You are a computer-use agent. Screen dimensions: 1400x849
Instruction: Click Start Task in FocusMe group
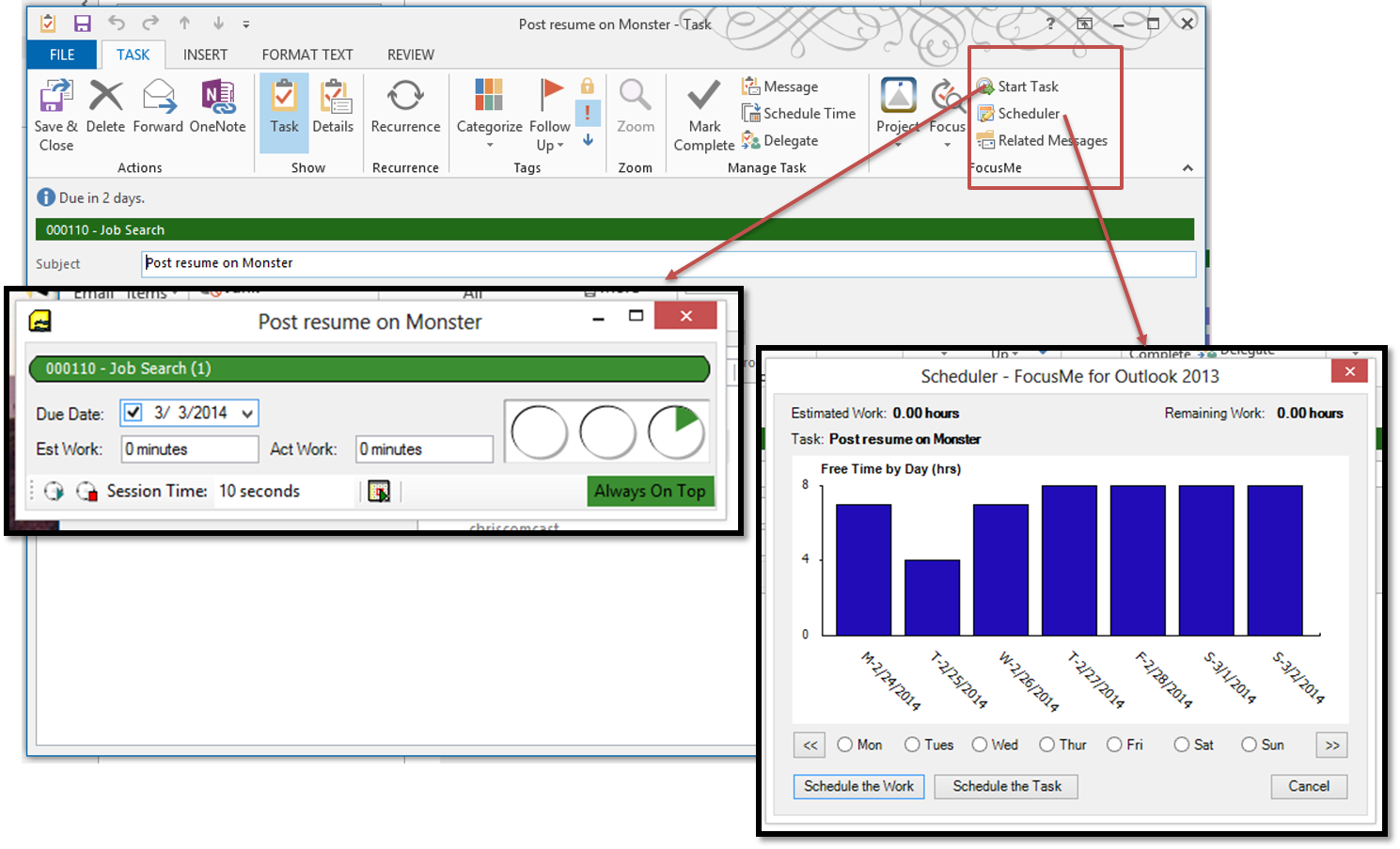click(x=1018, y=86)
